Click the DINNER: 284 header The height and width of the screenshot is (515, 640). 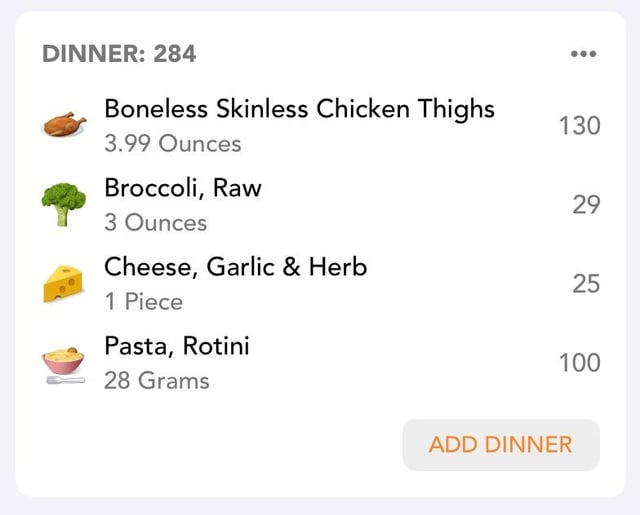pos(119,54)
